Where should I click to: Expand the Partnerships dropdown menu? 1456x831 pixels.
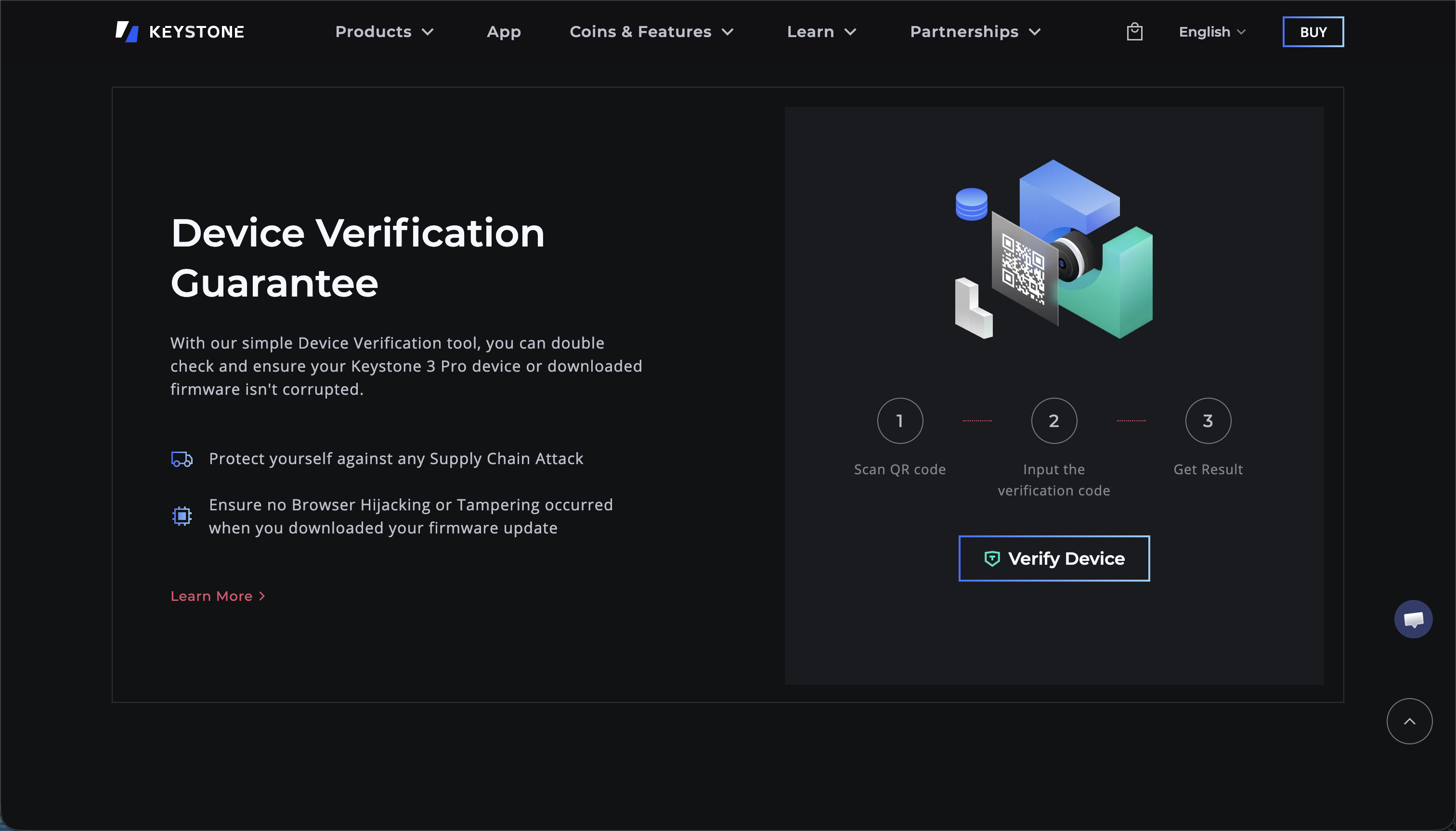[975, 31]
